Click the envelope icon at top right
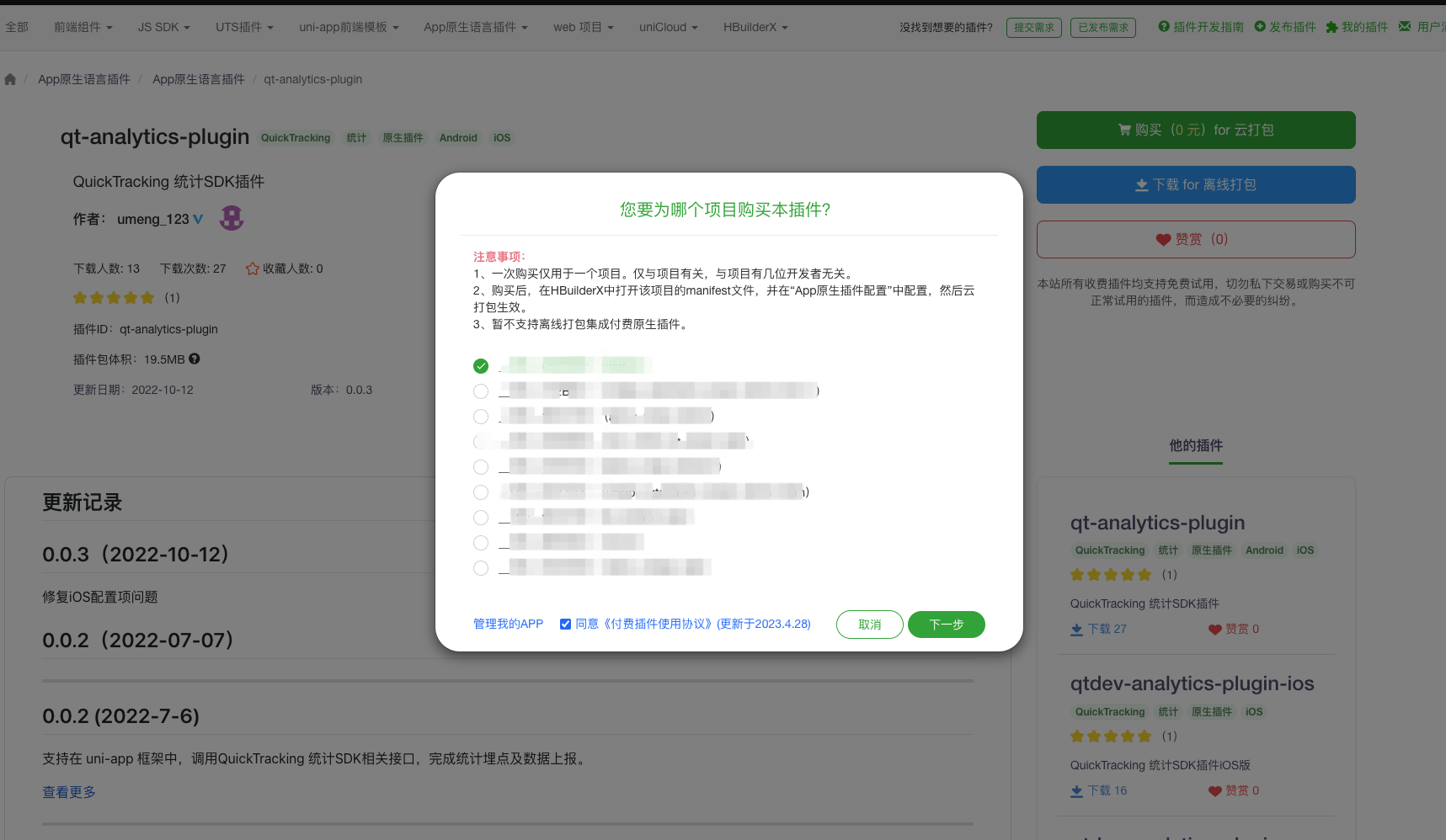The height and width of the screenshot is (840, 1446). pyautogui.click(x=1405, y=26)
